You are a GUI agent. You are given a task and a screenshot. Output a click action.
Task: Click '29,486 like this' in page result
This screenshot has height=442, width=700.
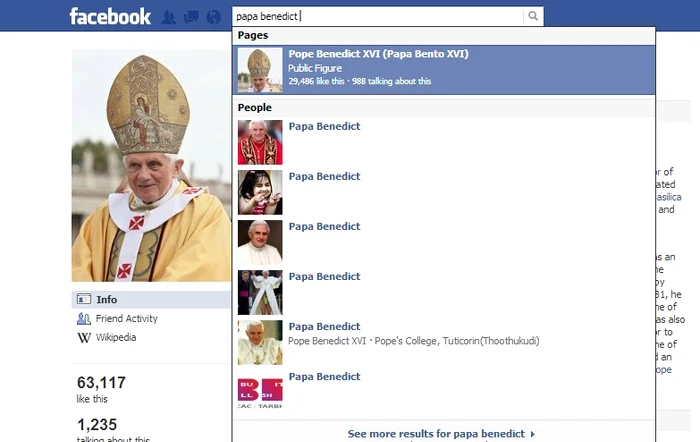click(316, 81)
